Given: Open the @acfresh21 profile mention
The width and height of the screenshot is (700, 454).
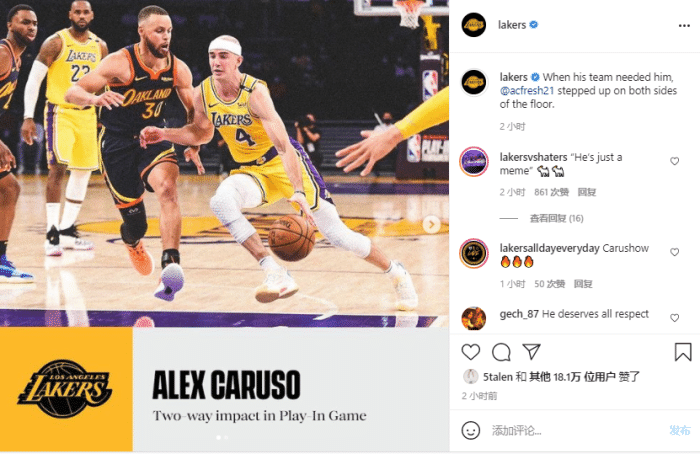Looking at the screenshot, I should click(x=527, y=91).
